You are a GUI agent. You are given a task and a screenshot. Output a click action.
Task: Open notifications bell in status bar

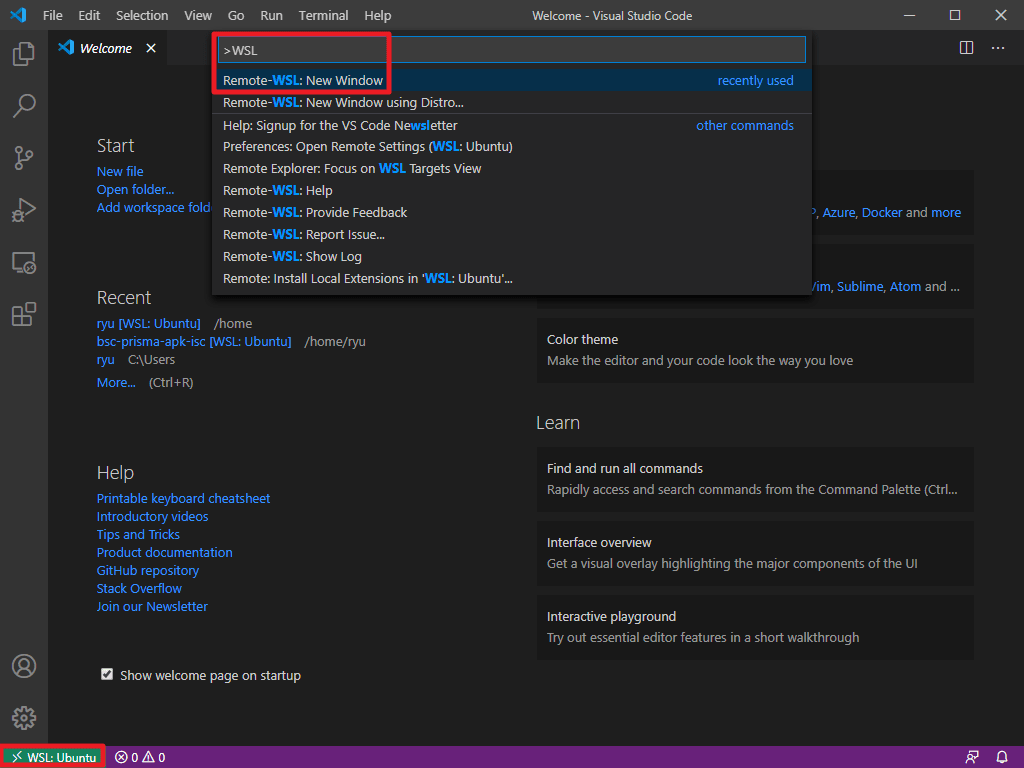click(1002, 757)
